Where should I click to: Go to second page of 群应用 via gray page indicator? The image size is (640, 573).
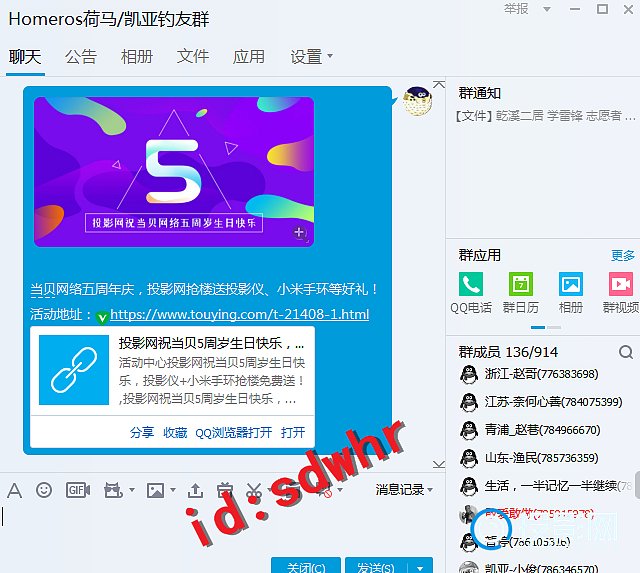[x=554, y=327]
